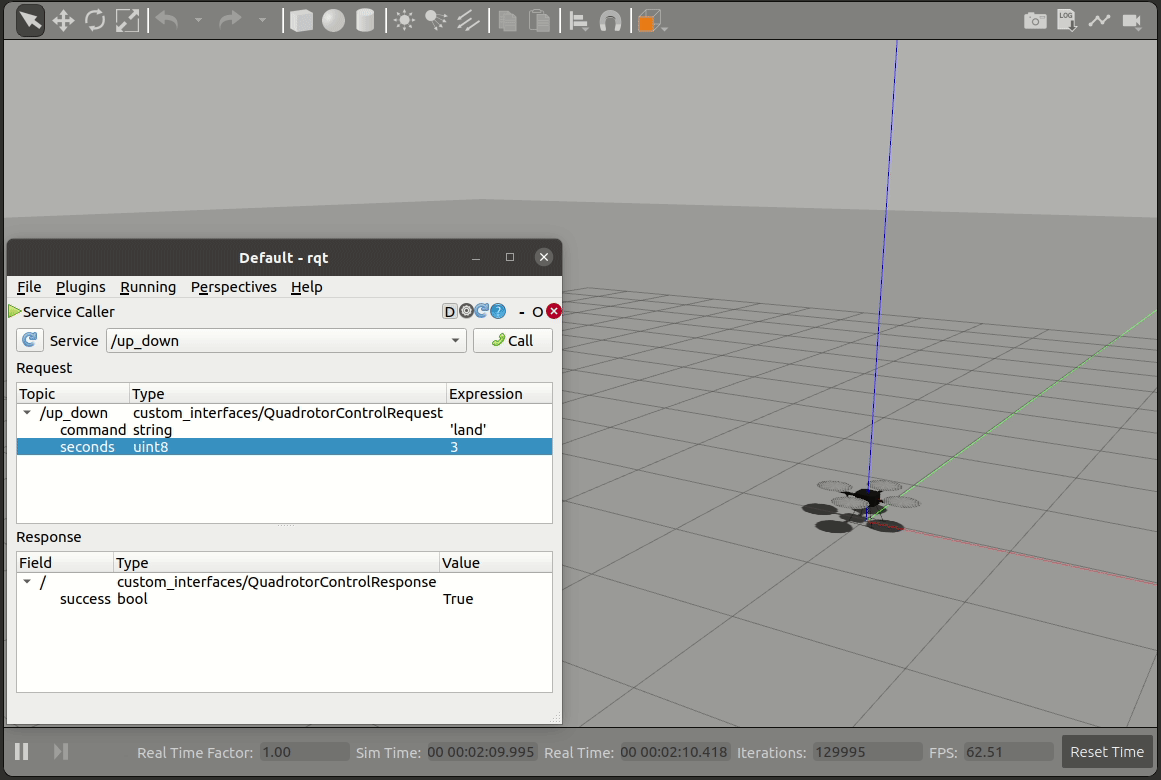Open the Help menu in rqt

(307, 287)
